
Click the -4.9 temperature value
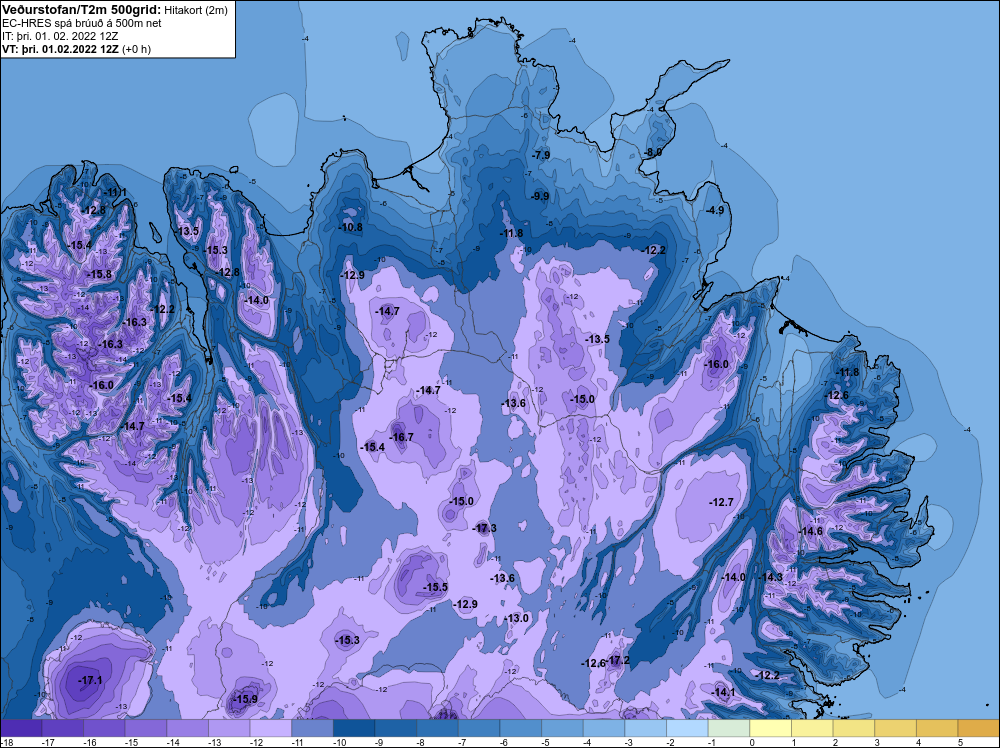pos(716,210)
